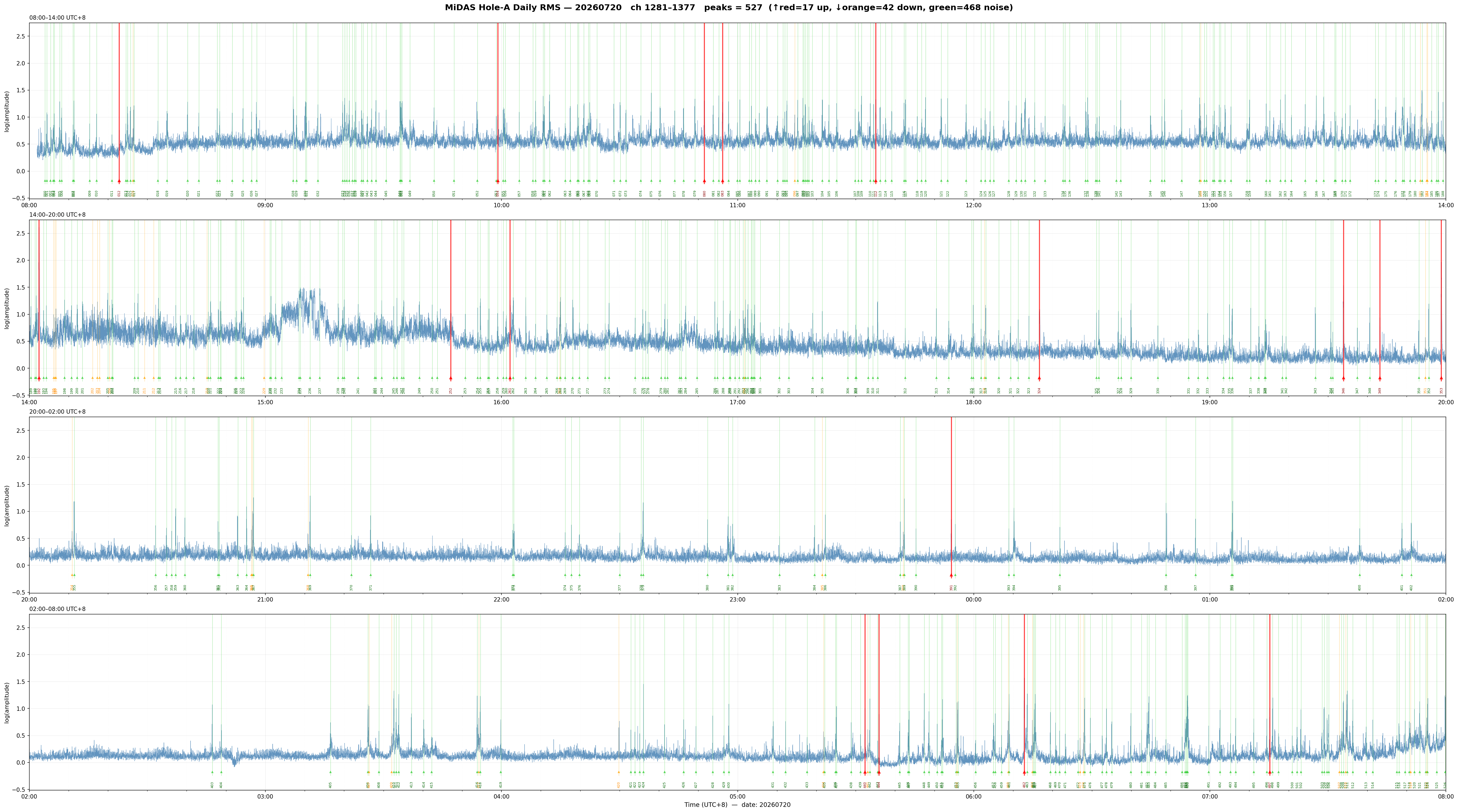This screenshot has width=1458, height=812.
Task: Click the 2.0 y-tick in the 20:00–02:00 panel
Action: coord(21,457)
